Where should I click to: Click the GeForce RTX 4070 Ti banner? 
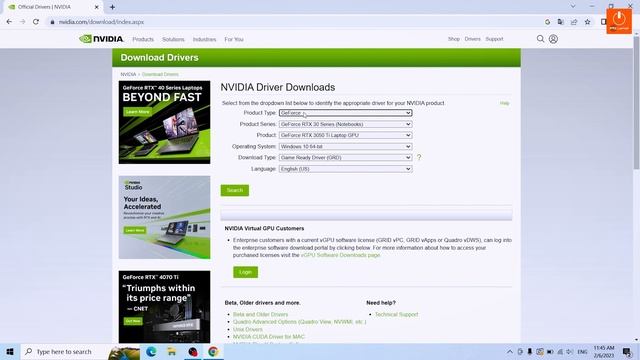[x=164, y=307]
